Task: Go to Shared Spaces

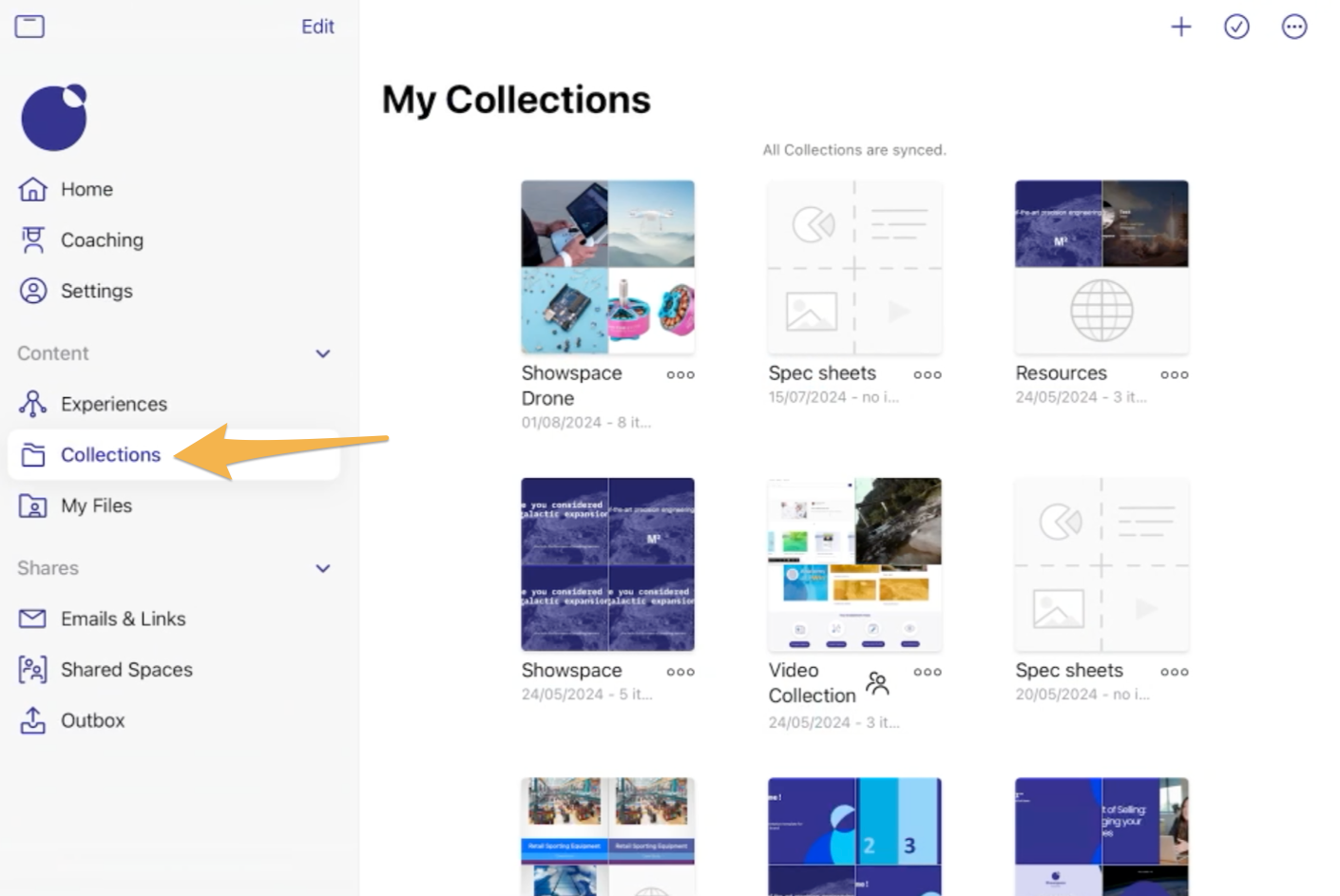Action: 125,669
